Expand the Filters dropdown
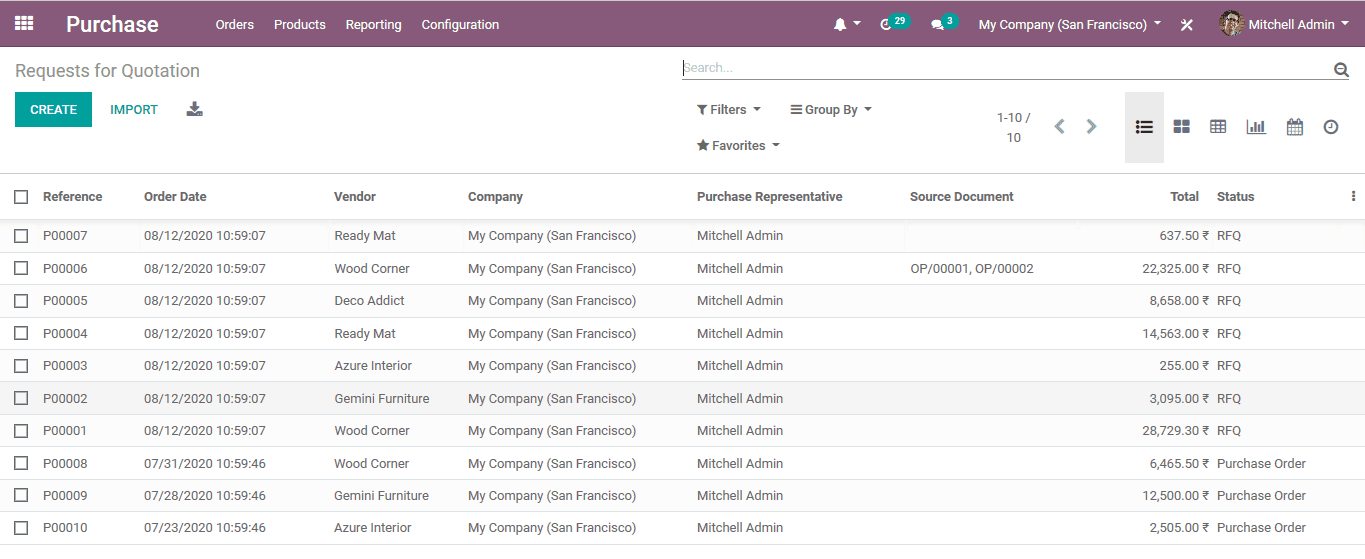The width and height of the screenshot is (1365, 559). coord(728,110)
